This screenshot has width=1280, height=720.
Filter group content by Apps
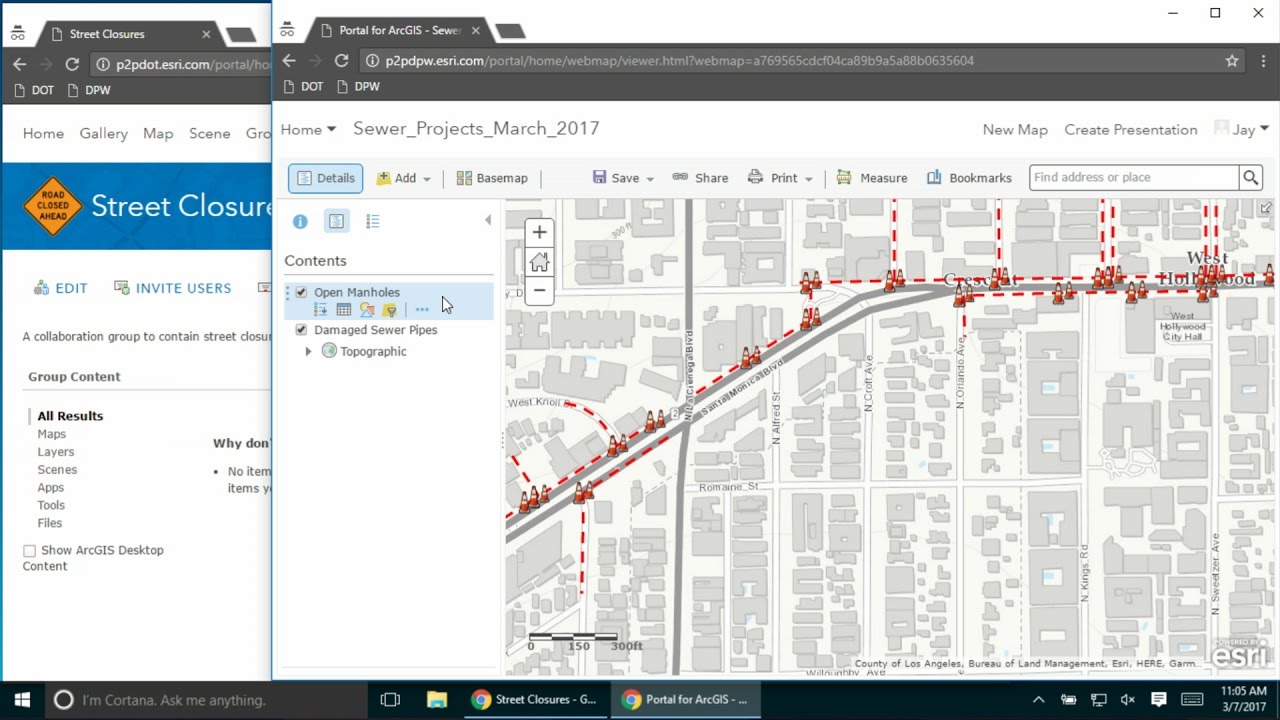point(51,488)
